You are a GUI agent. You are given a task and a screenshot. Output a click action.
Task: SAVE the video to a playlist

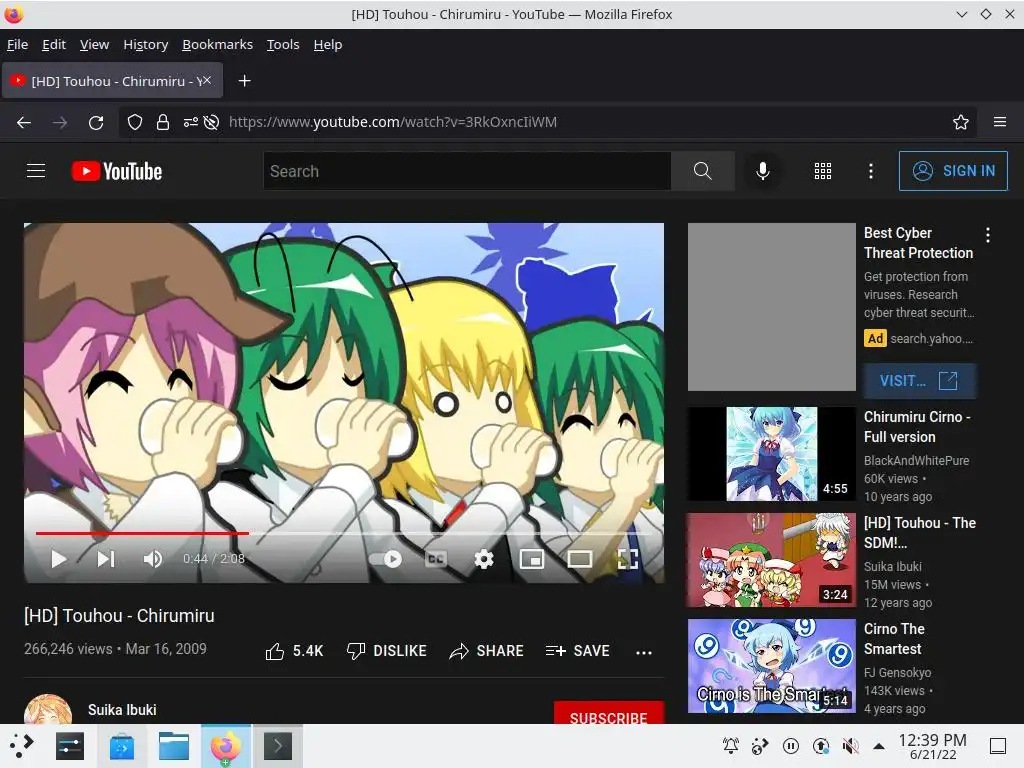577,651
